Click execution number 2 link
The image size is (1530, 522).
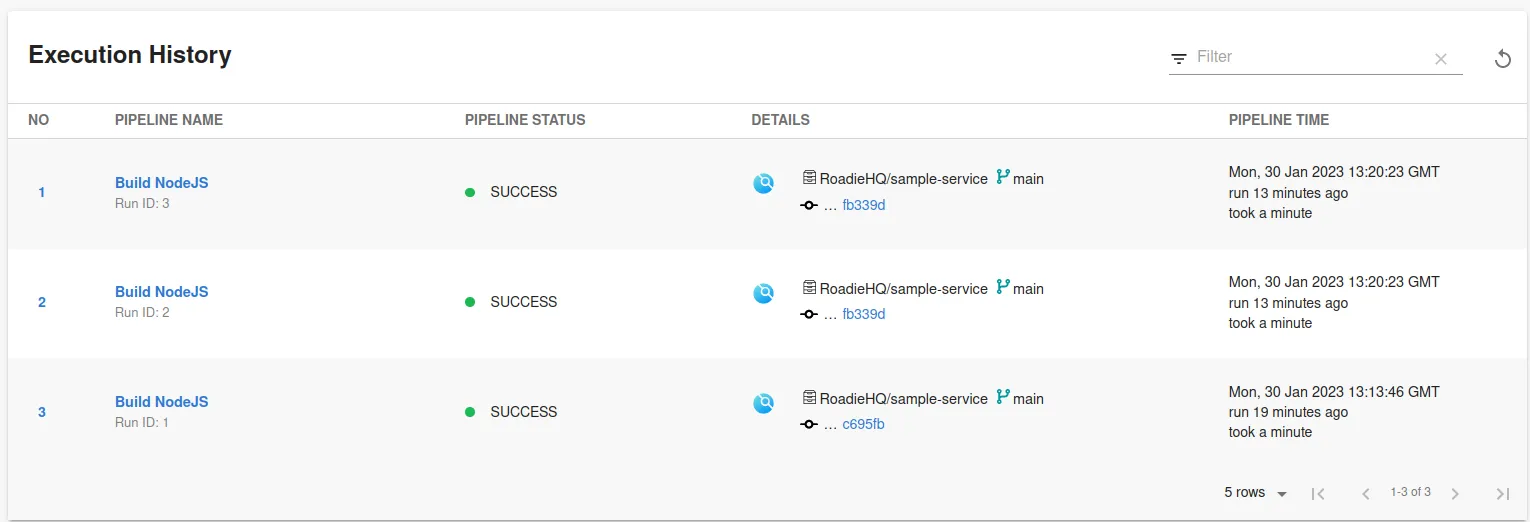click(42, 302)
